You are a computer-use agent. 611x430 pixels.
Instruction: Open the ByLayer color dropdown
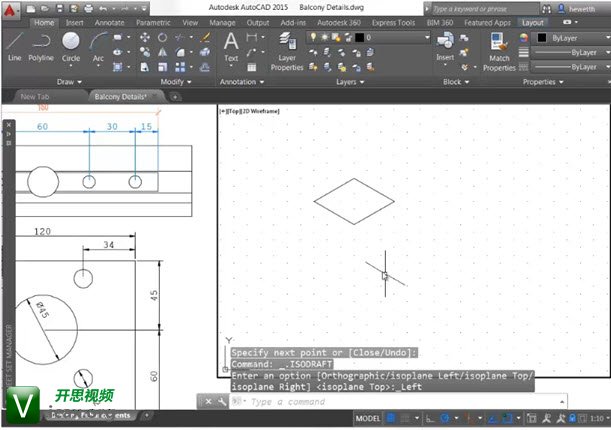tap(565, 37)
